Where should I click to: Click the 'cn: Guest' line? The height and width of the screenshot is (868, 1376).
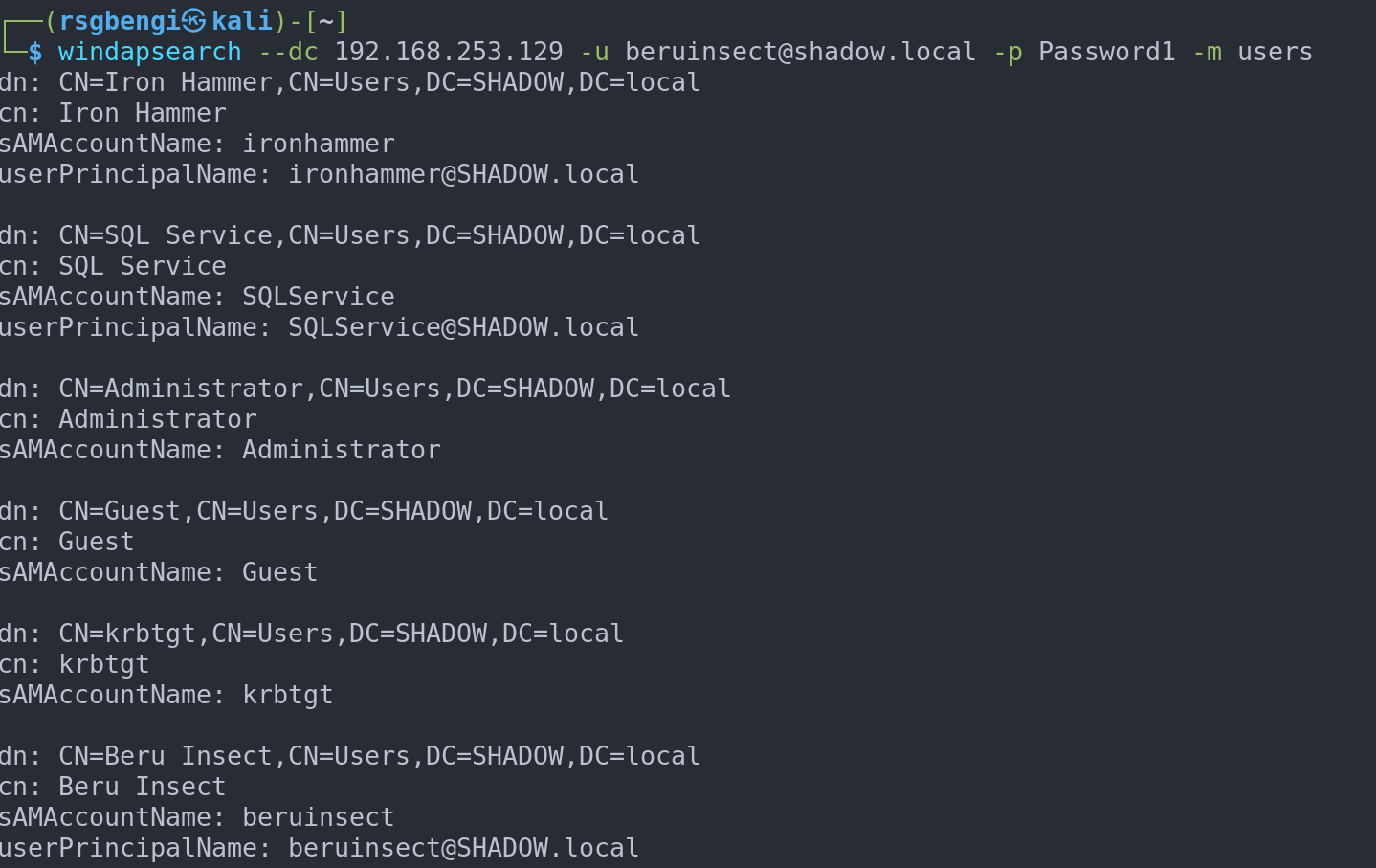click(x=67, y=542)
